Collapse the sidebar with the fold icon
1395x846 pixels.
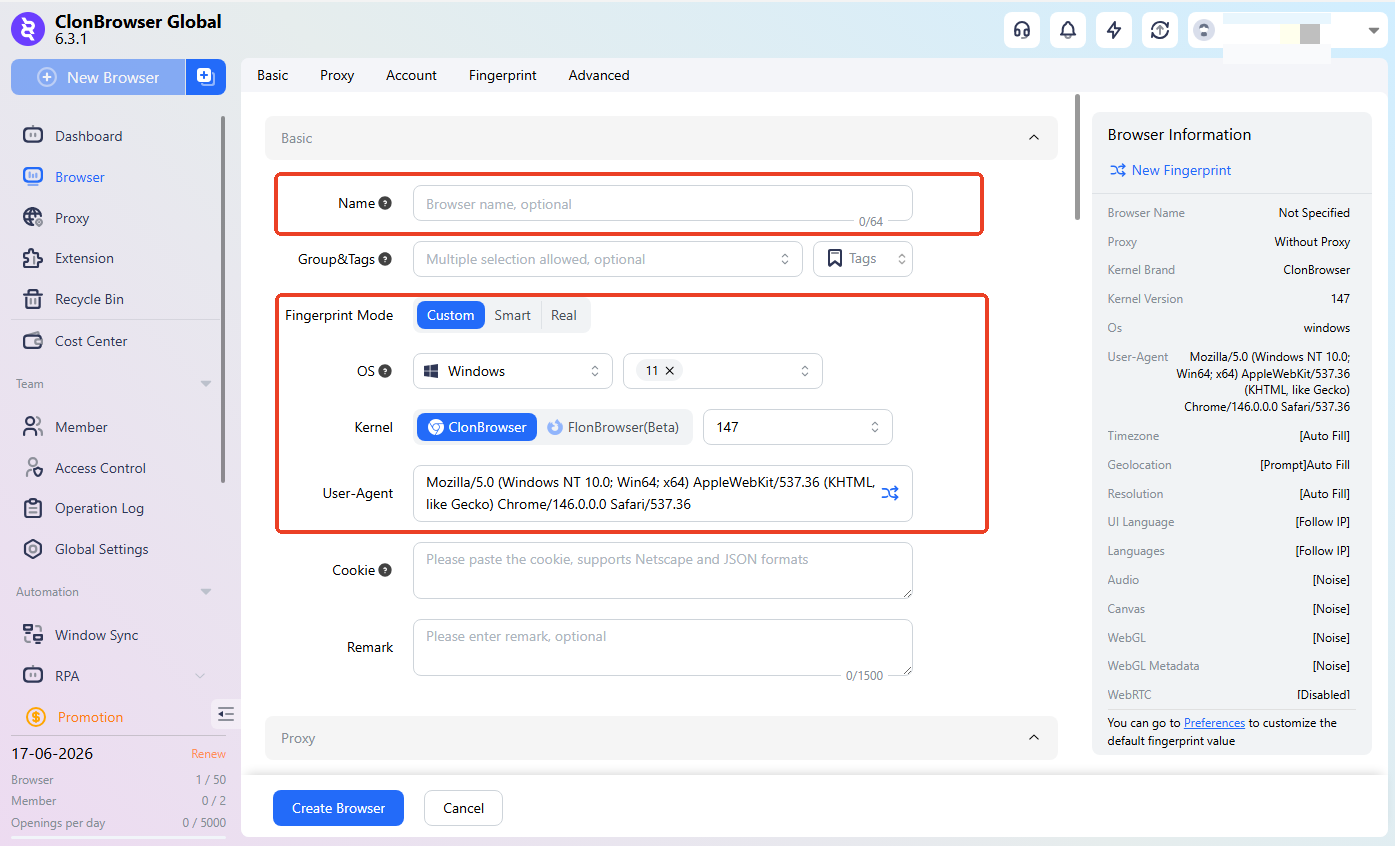(x=226, y=713)
